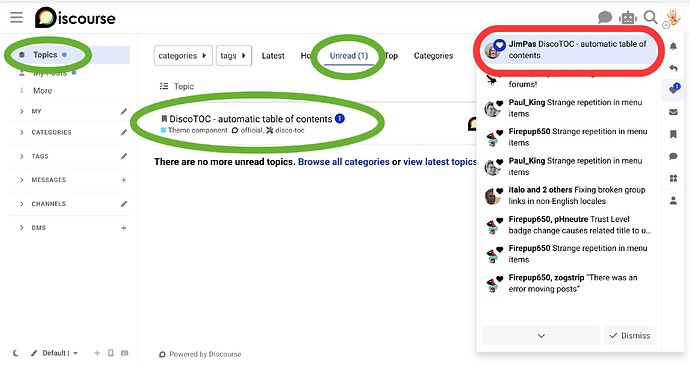Expand the CATEGORIES sidebar section
The width and height of the screenshot is (690, 365).
coord(22,133)
